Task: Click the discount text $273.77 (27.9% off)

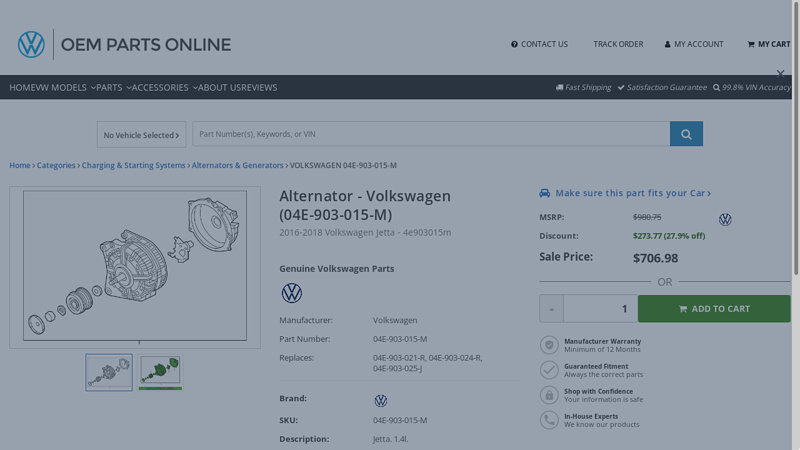Action: tap(669, 236)
